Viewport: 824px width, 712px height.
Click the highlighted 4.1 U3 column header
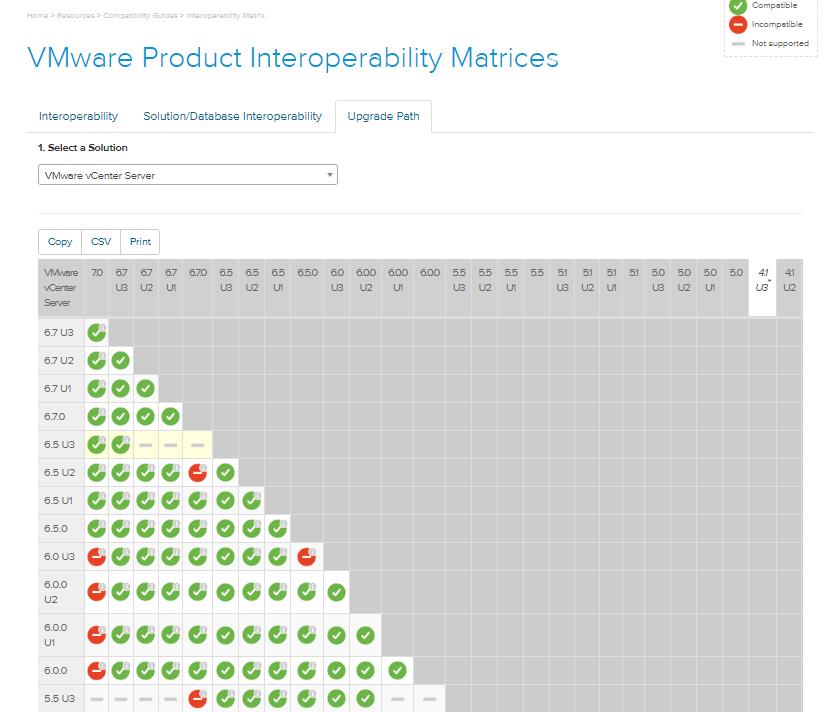[x=763, y=288]
